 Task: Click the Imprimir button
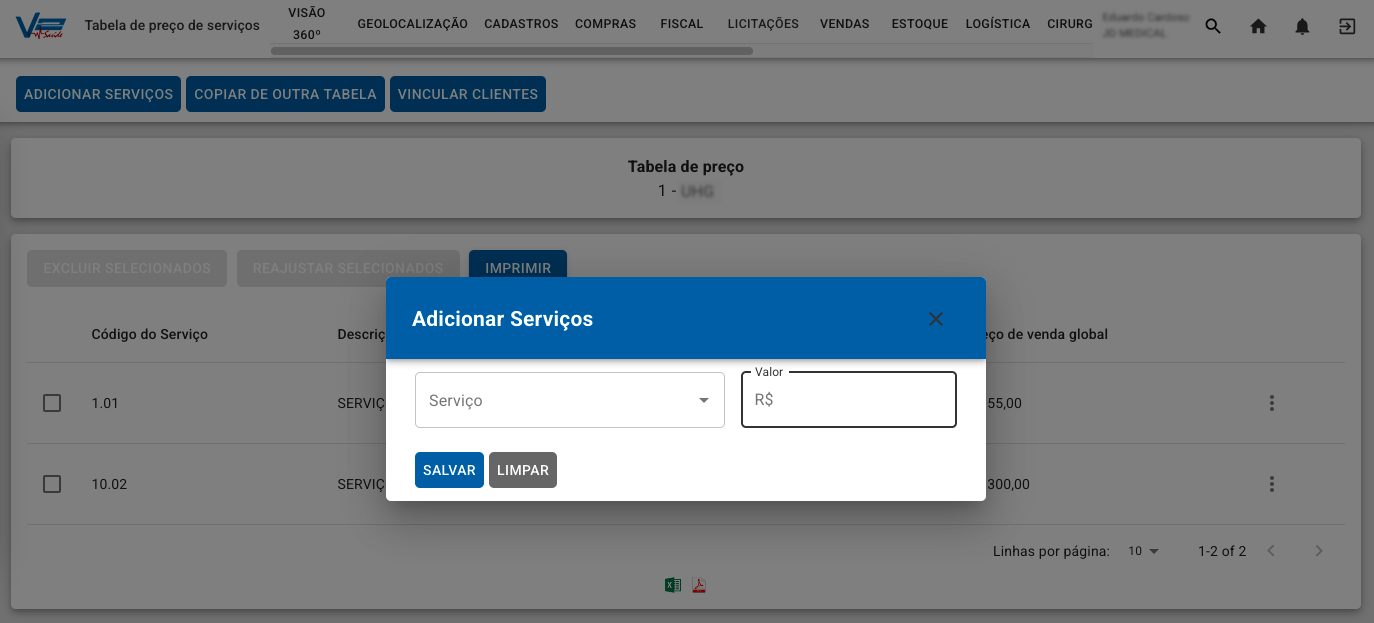(518, 265)
